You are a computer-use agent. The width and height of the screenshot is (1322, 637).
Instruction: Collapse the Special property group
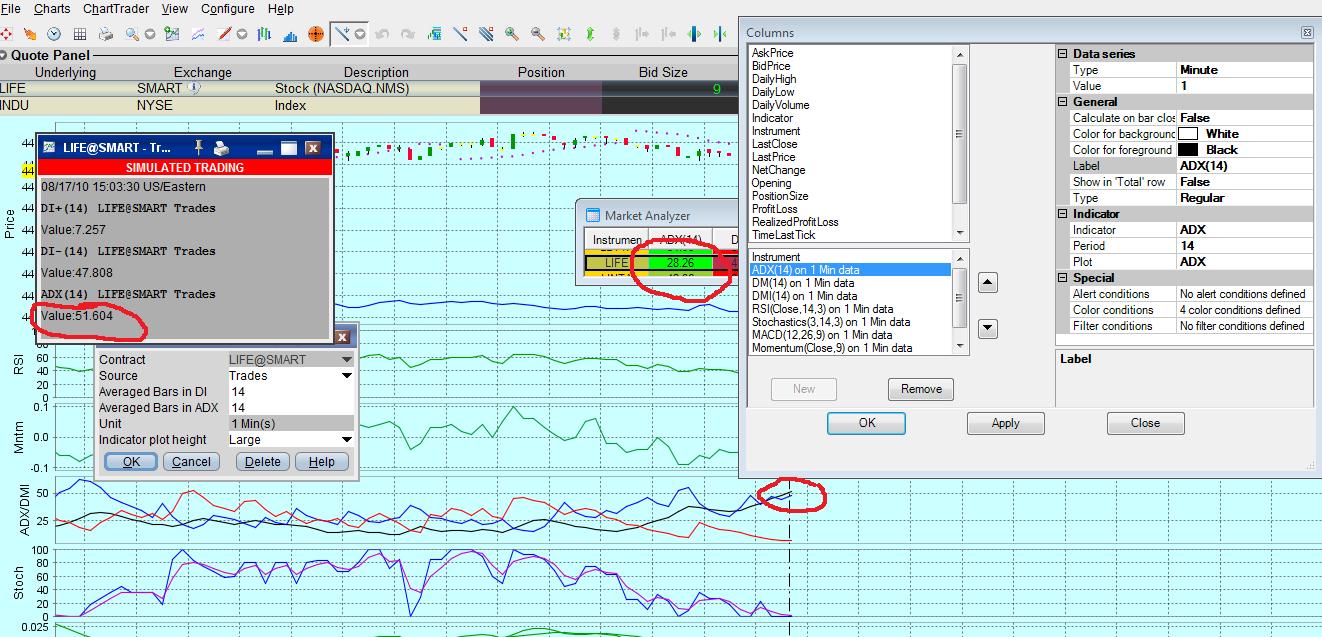tap(1064, 278)
